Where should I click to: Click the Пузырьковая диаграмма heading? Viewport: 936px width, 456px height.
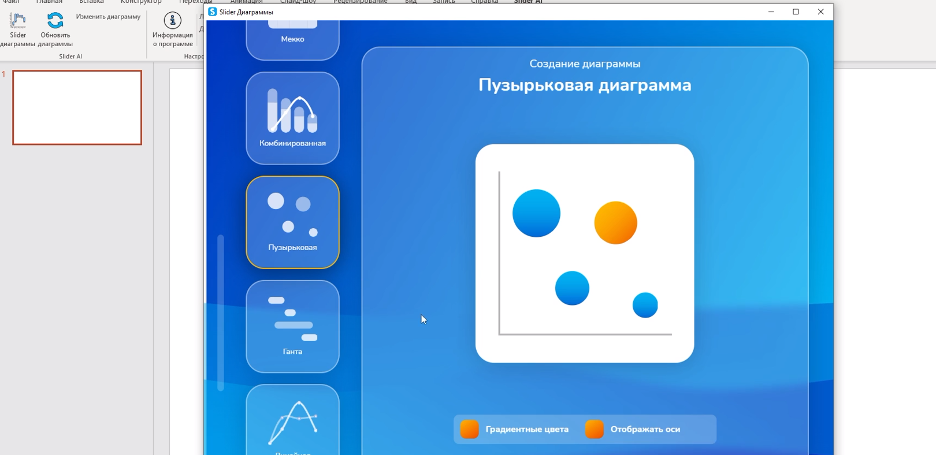pos(584,85)
